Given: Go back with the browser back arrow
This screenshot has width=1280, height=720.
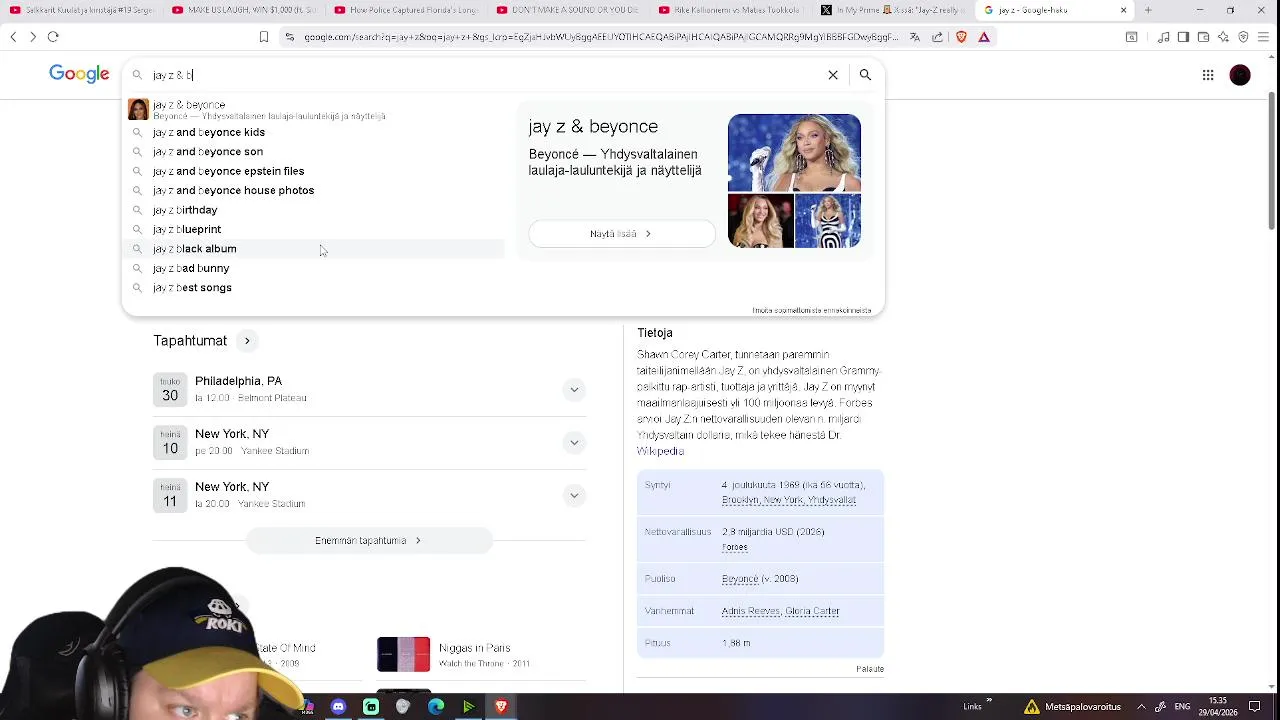Looking at the screenshot, I should (x=13, y=37).
